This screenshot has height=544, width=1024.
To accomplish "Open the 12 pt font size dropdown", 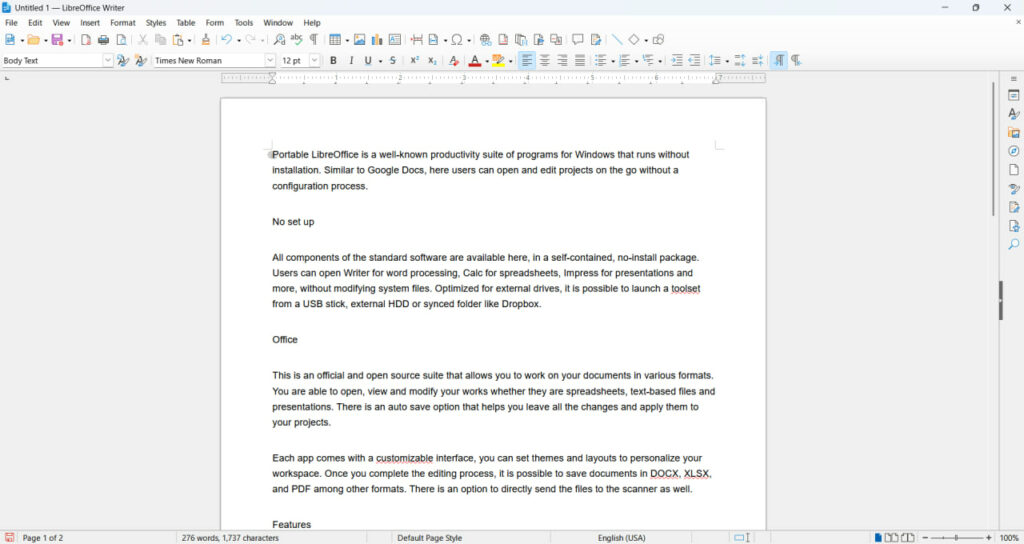I will 314,60.
